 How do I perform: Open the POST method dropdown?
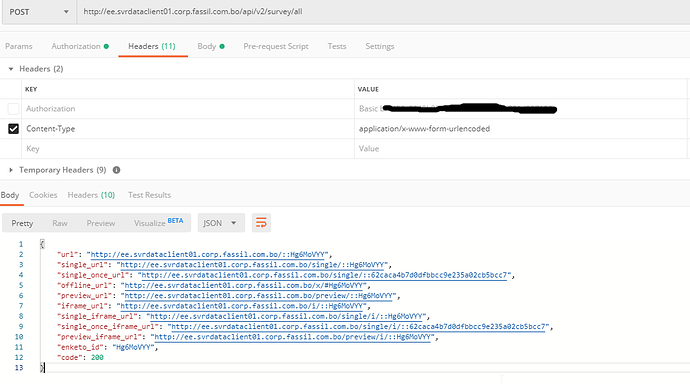click(39, 12)
